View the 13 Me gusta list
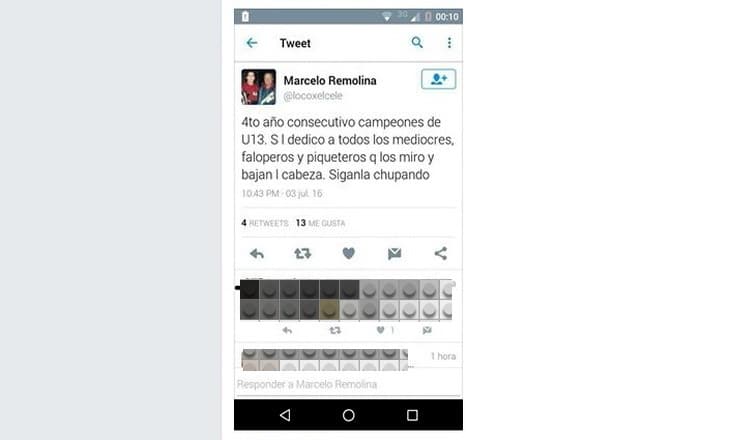Viewport: 730px width, 440px height. click(x=320, y=223)
